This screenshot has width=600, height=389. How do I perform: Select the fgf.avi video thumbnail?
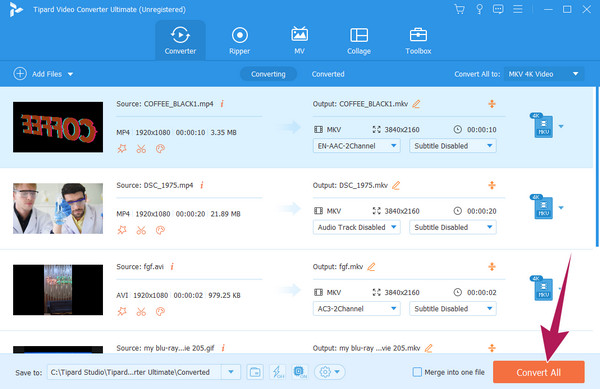click(x=58, y=290)
